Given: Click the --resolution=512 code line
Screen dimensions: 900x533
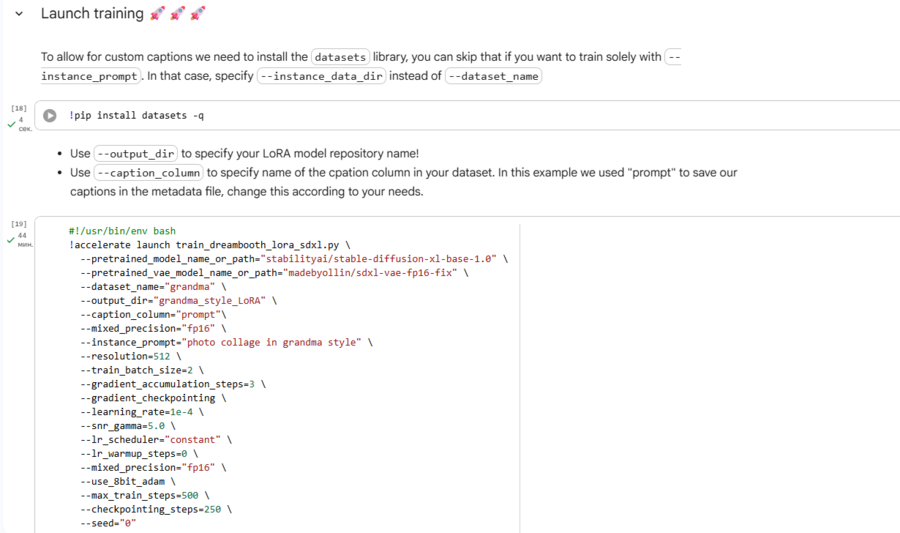Looking at the screenshot, I should [131, 356].
